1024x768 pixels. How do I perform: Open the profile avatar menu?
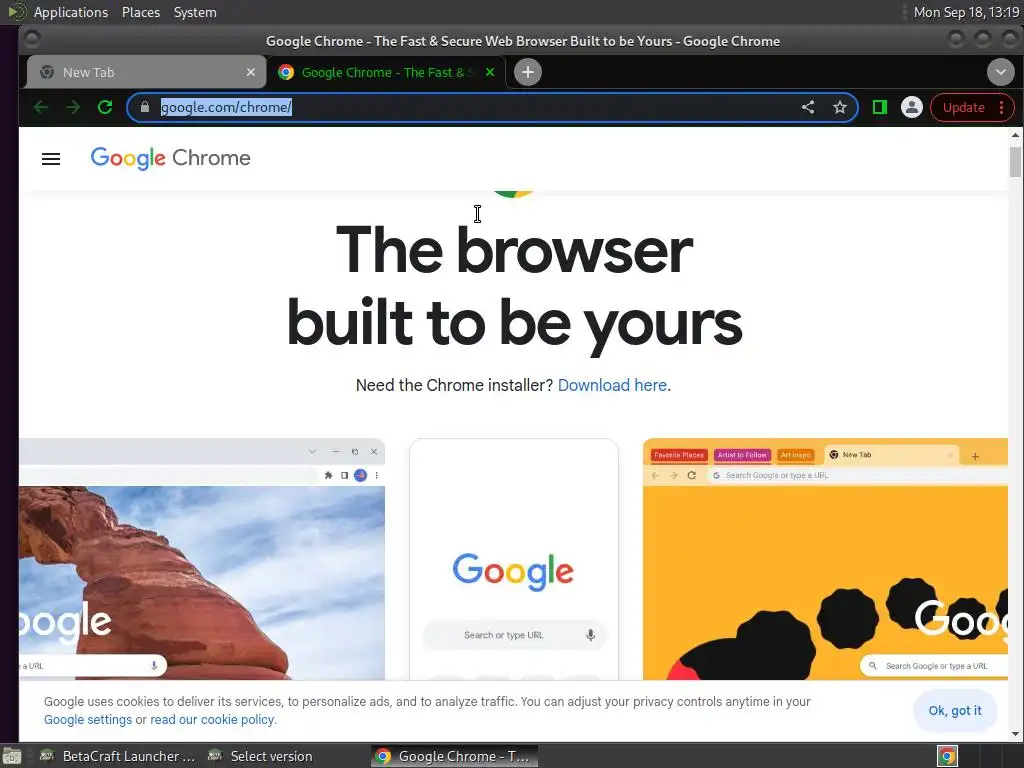tap(912, 107)
